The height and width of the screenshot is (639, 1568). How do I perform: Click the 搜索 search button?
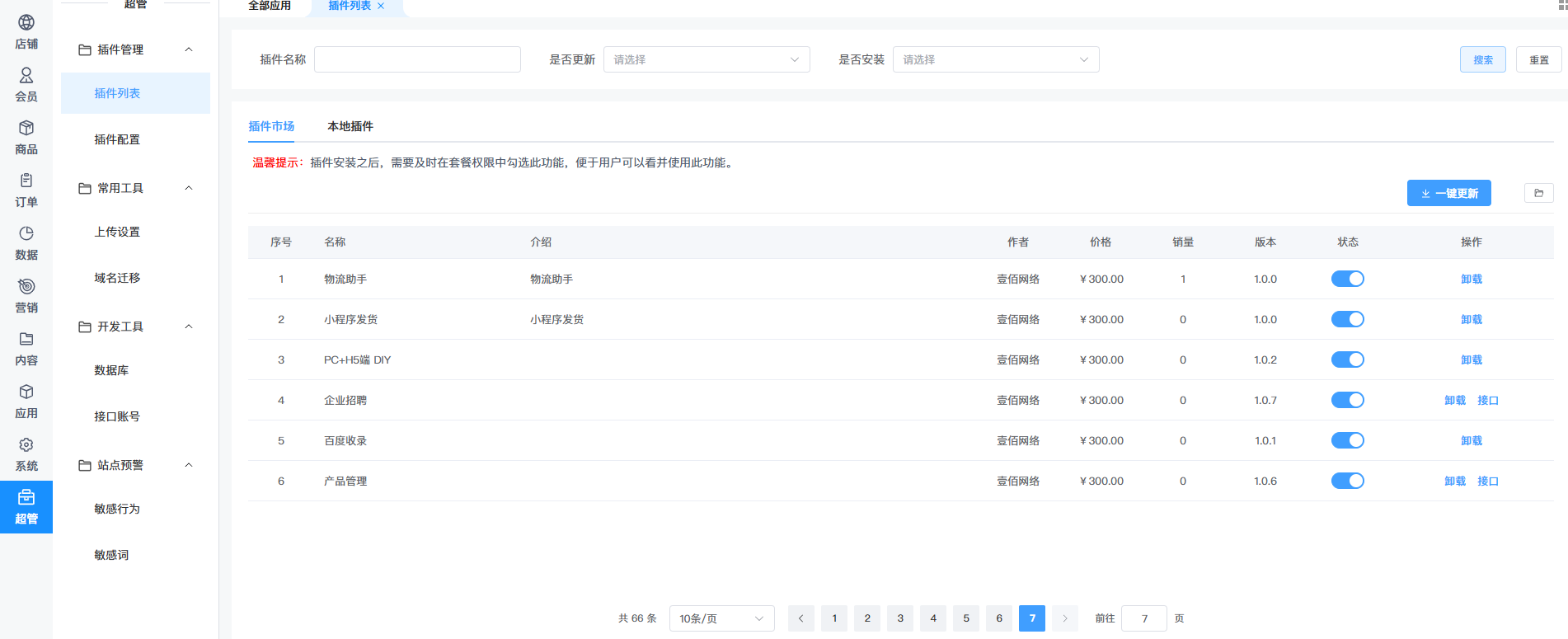pos(1483,59)
